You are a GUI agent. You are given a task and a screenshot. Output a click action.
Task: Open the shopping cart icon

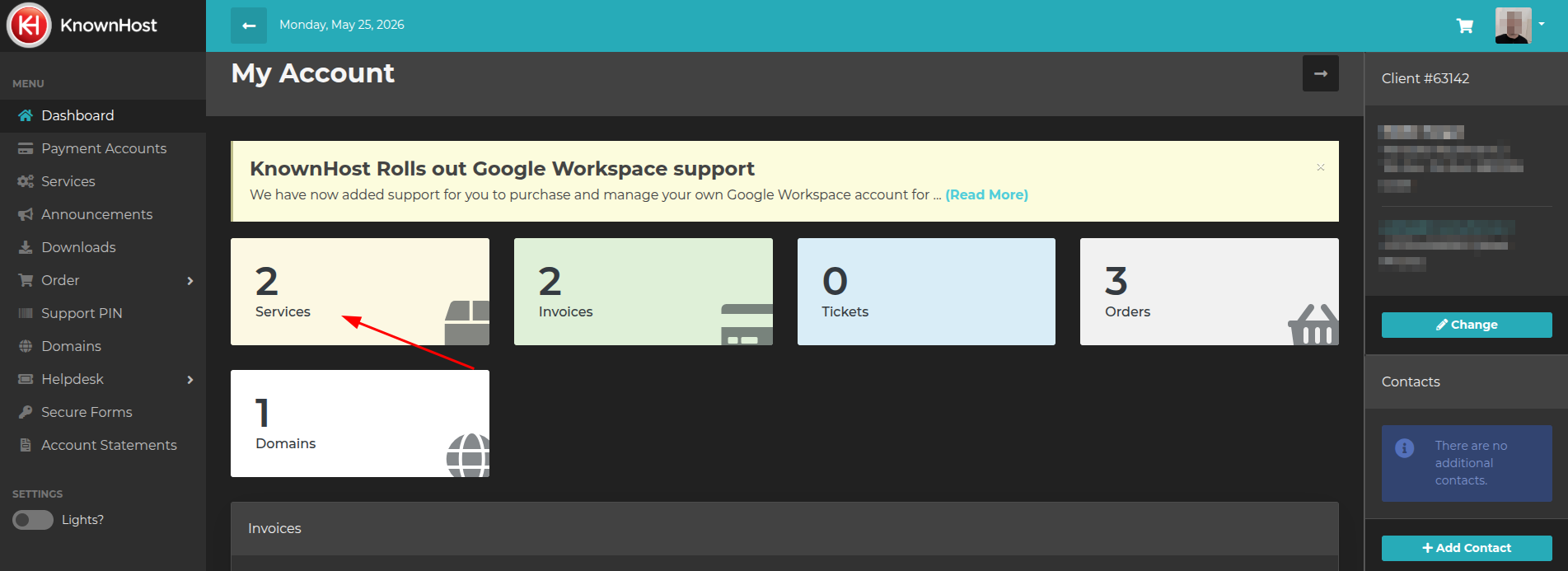(x=1465, y=26)
